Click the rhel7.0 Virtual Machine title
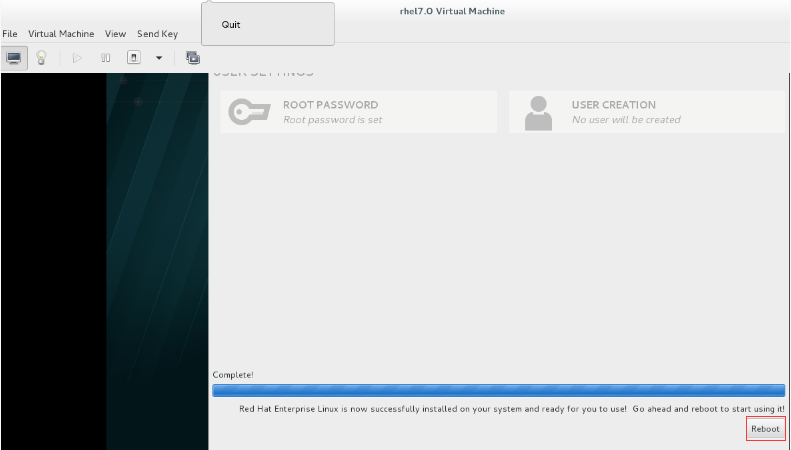This screenshot has width=791, height=450. 452,11
